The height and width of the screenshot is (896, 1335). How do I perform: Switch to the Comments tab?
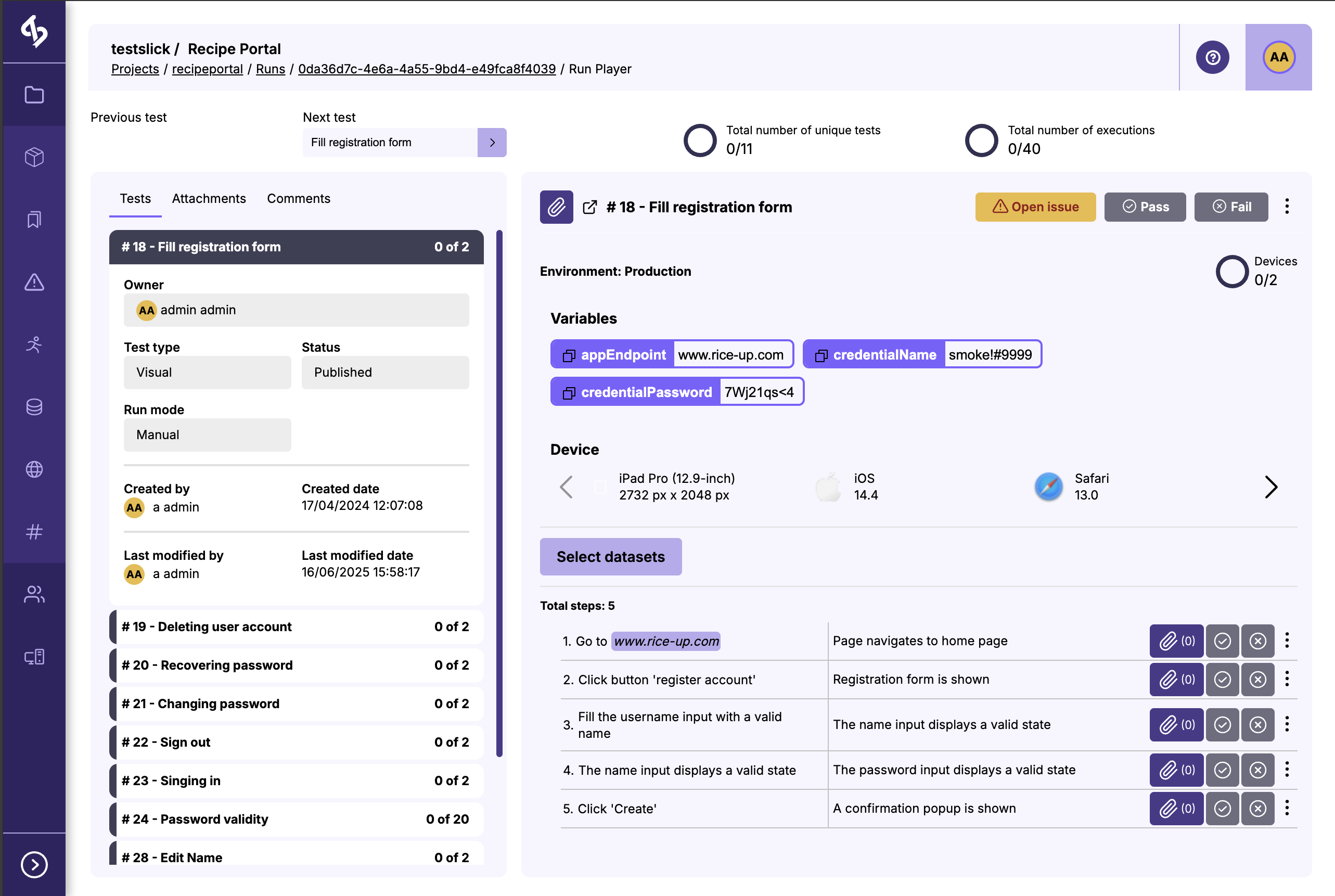[x=298, y=198]
